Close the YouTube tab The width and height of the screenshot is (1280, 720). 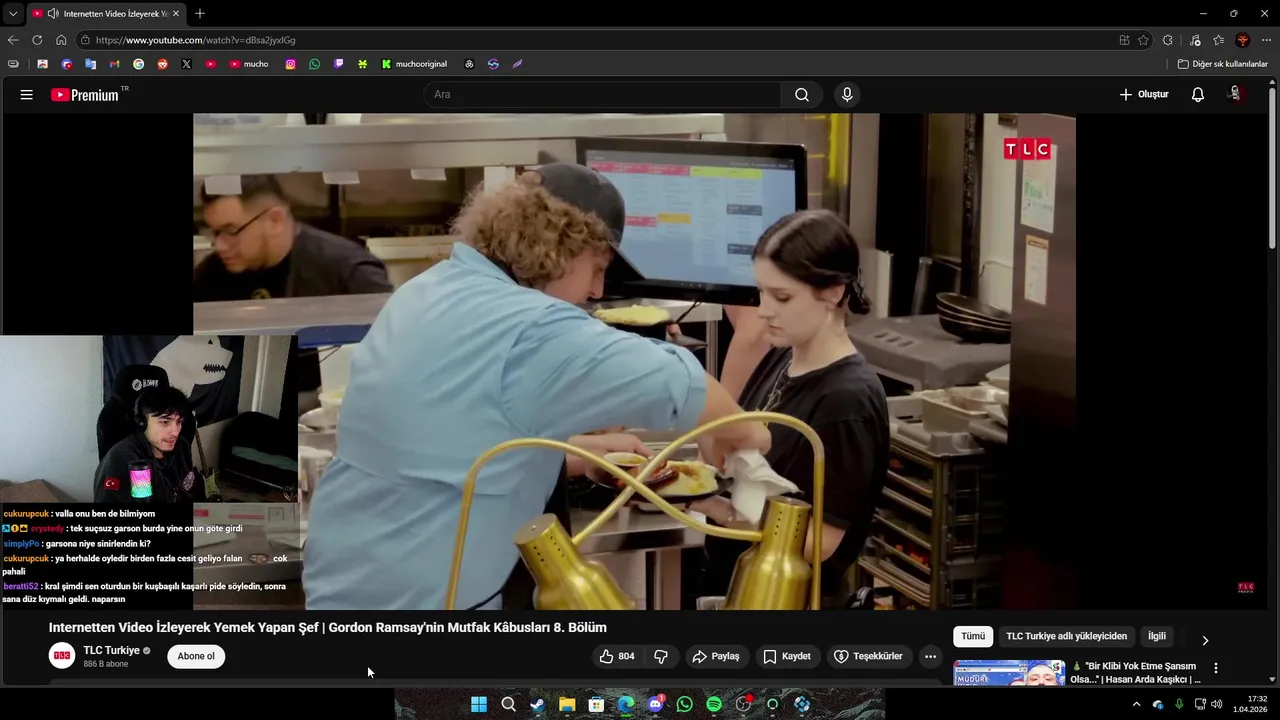coord(176,14)
